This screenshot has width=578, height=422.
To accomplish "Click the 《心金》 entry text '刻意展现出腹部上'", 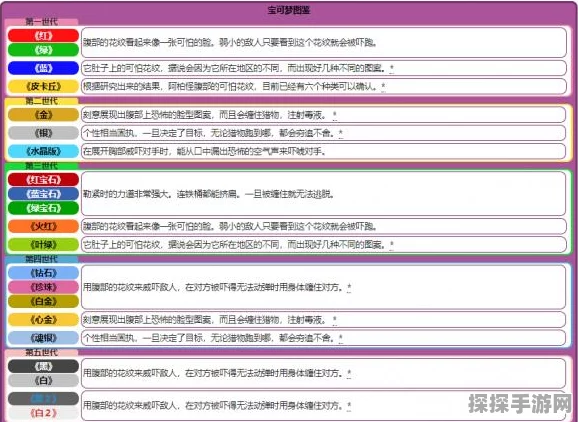I will click(117, 320).
